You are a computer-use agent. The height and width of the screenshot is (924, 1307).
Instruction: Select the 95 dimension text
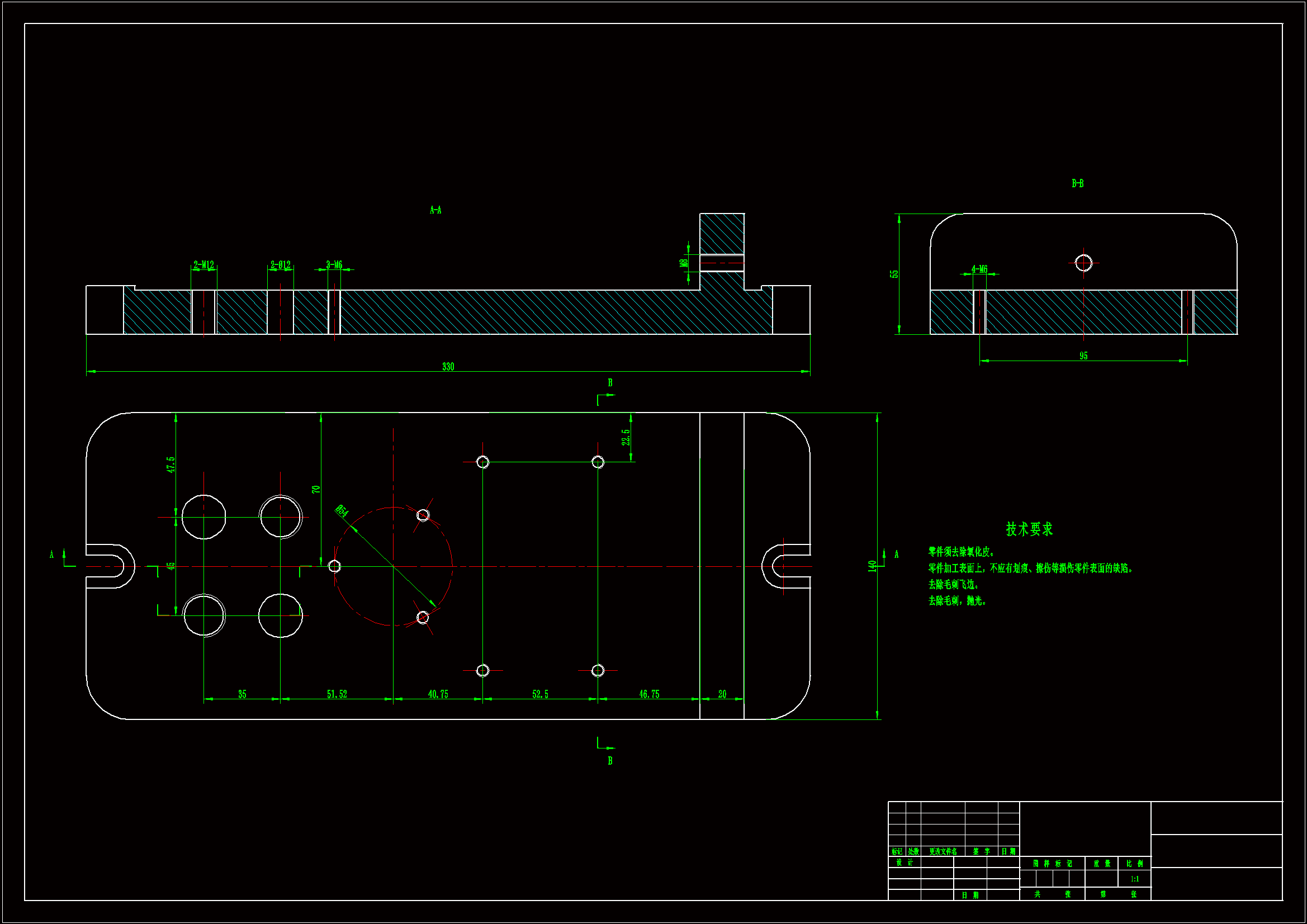pos(1083,356)
